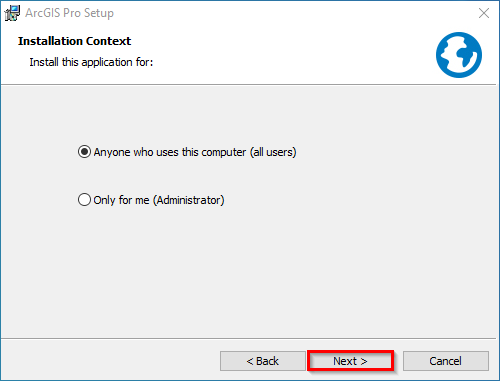Screen dimensions: 500x381
Task: Select the all users radio button circle
Action: click(84, 152)
